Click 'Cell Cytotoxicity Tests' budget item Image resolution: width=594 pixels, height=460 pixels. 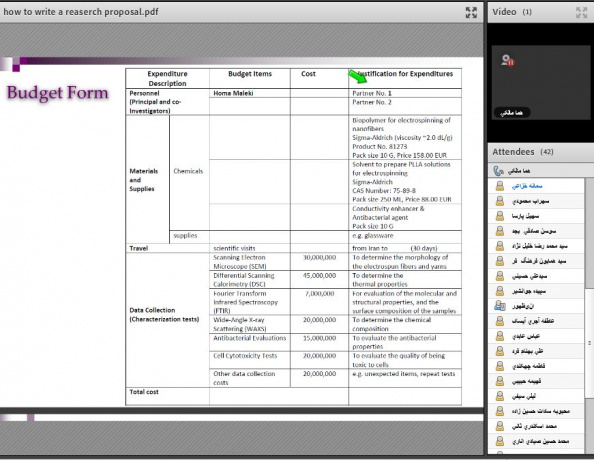[245, 356]
